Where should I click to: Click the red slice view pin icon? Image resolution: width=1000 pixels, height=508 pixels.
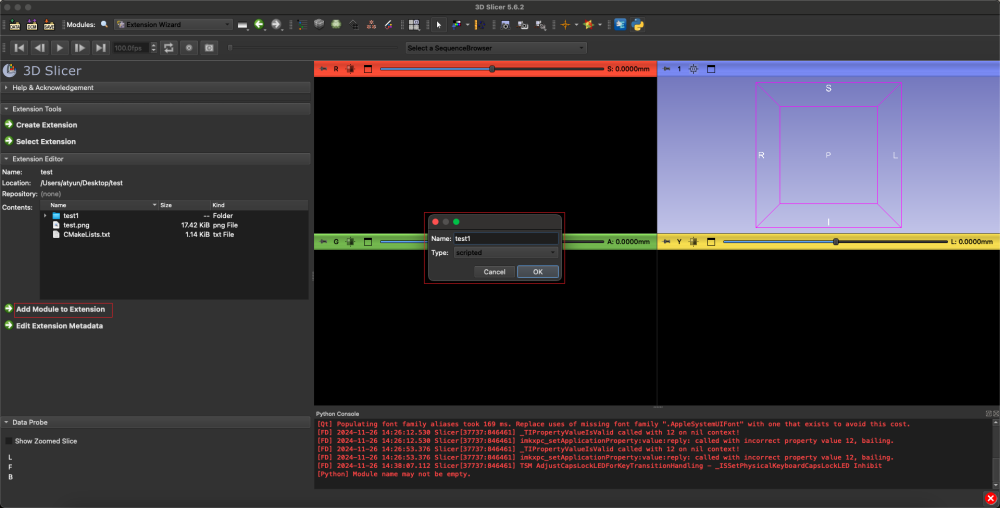pyautogui.click(x=323, y=69)
